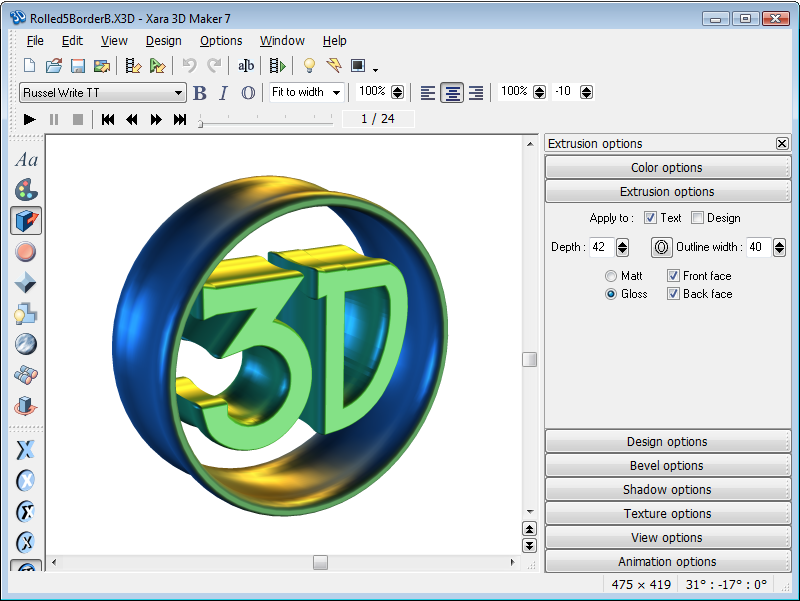Image resolution: width=800 pixels, height=601 pixels.
Task: Open the Animation options panel
Action: [x=666, y=561]
